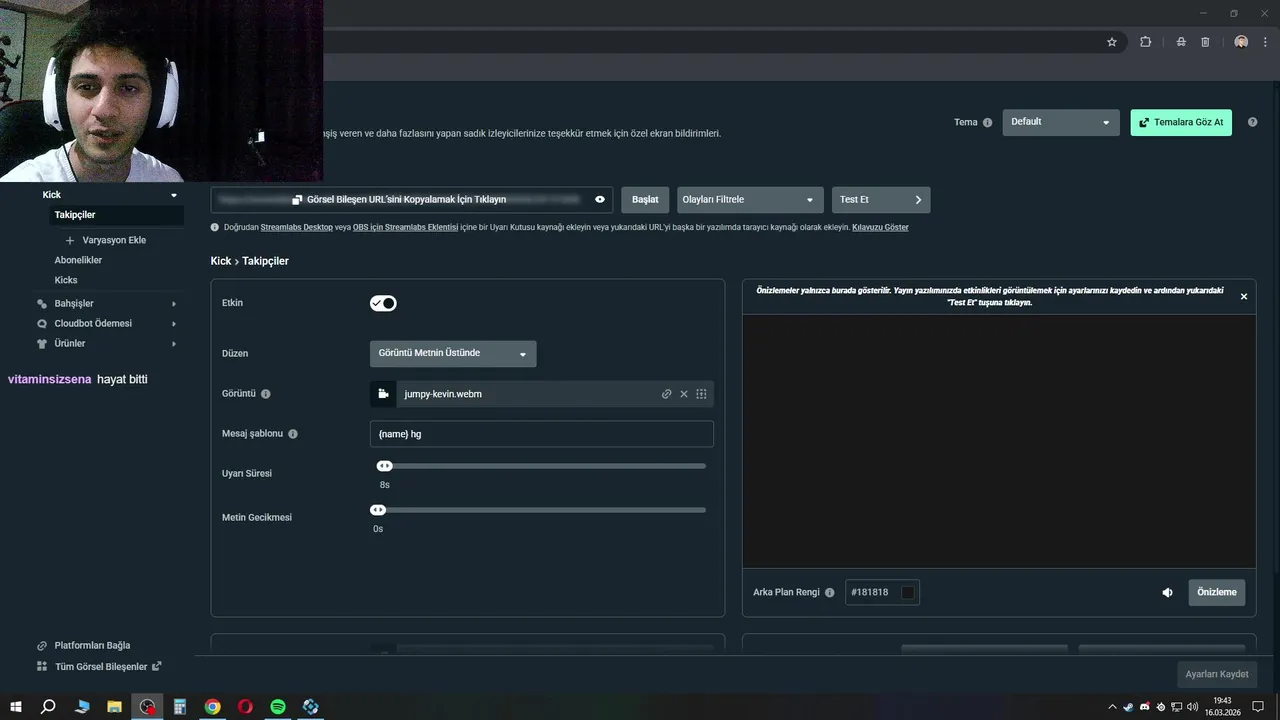Click Temalara Göz At button

(x=1181, y=122)
